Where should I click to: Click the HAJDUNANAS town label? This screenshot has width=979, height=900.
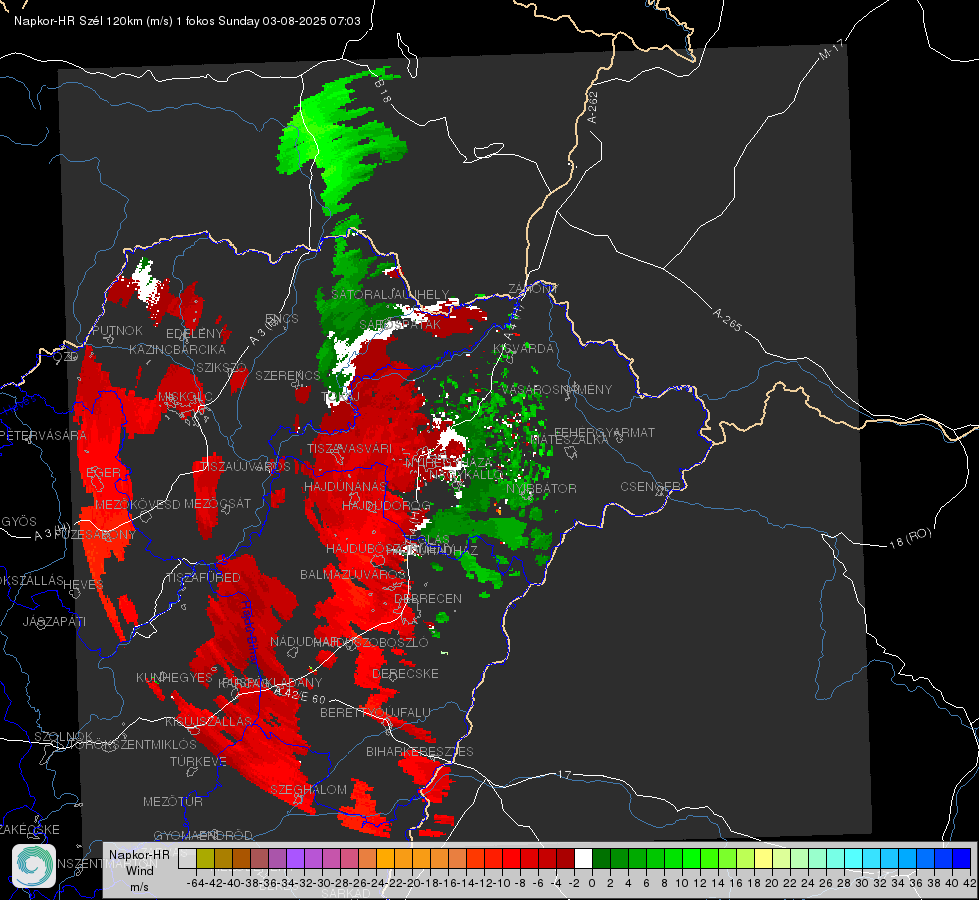click(345, 487)
